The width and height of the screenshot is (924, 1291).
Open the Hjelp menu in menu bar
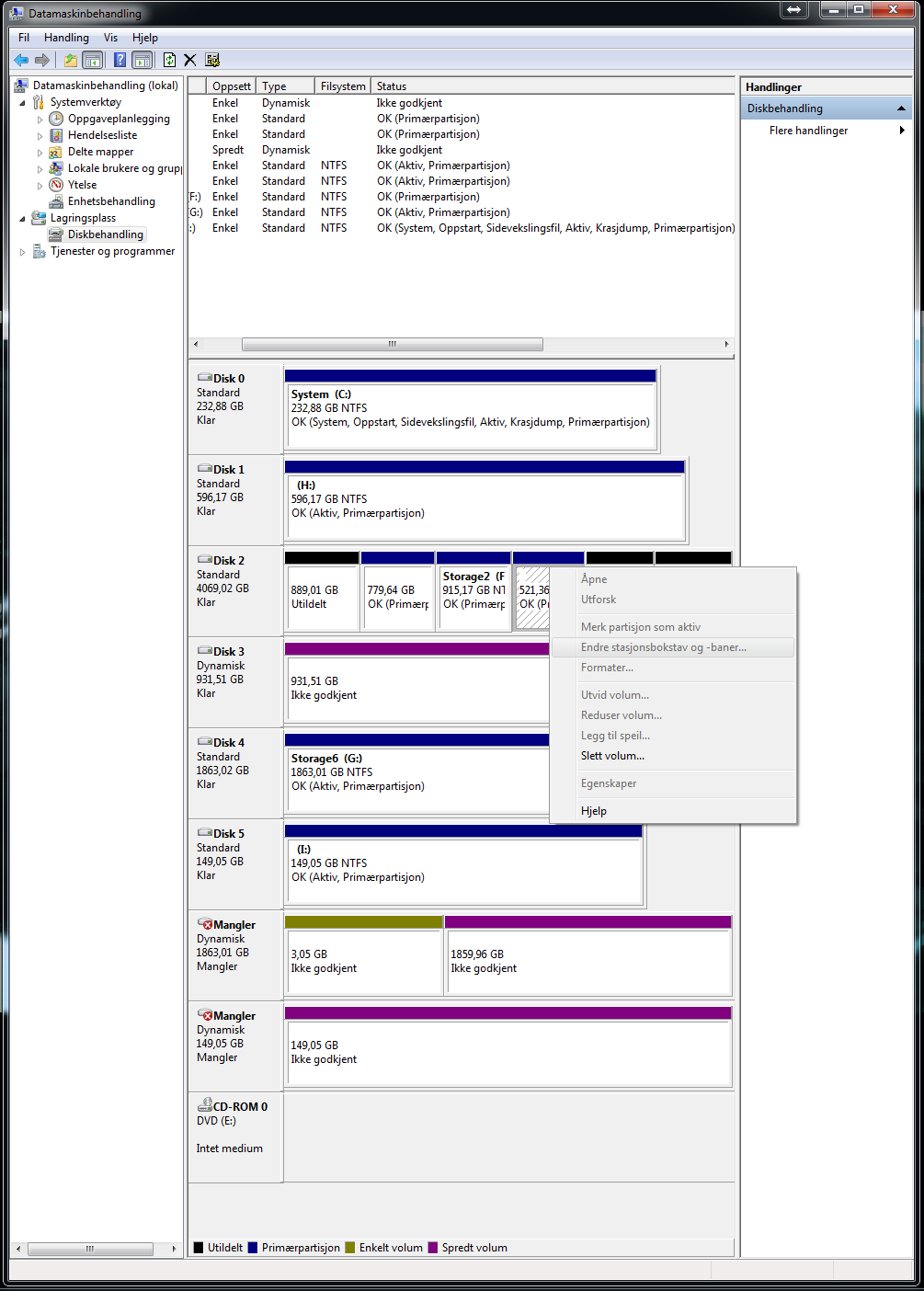[145, 38]
